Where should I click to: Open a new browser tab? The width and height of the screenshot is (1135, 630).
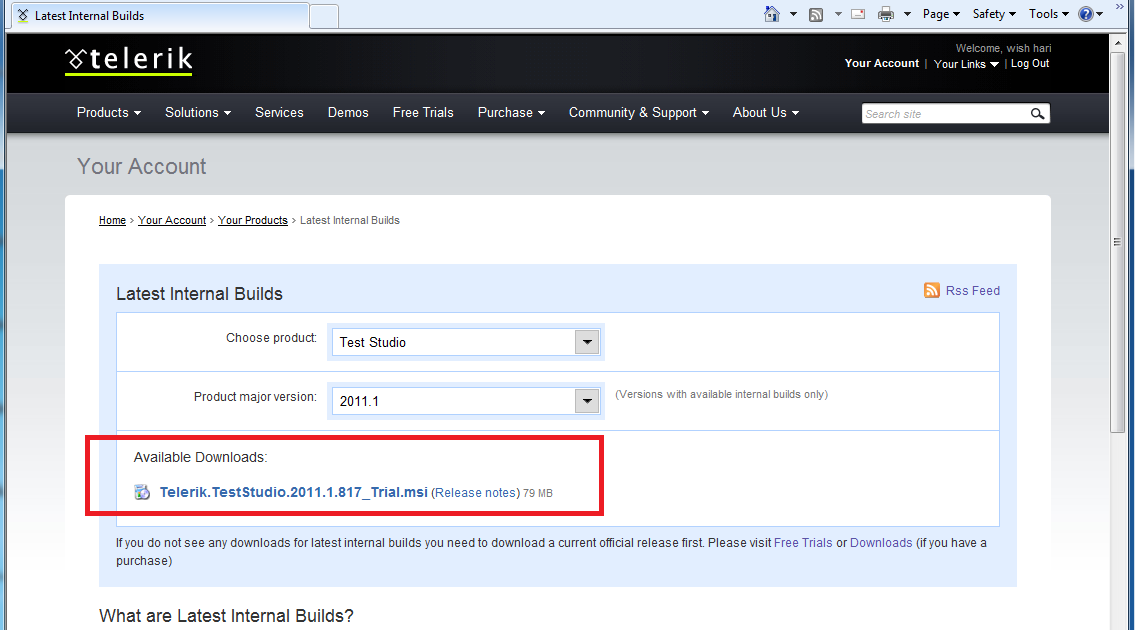324,16
